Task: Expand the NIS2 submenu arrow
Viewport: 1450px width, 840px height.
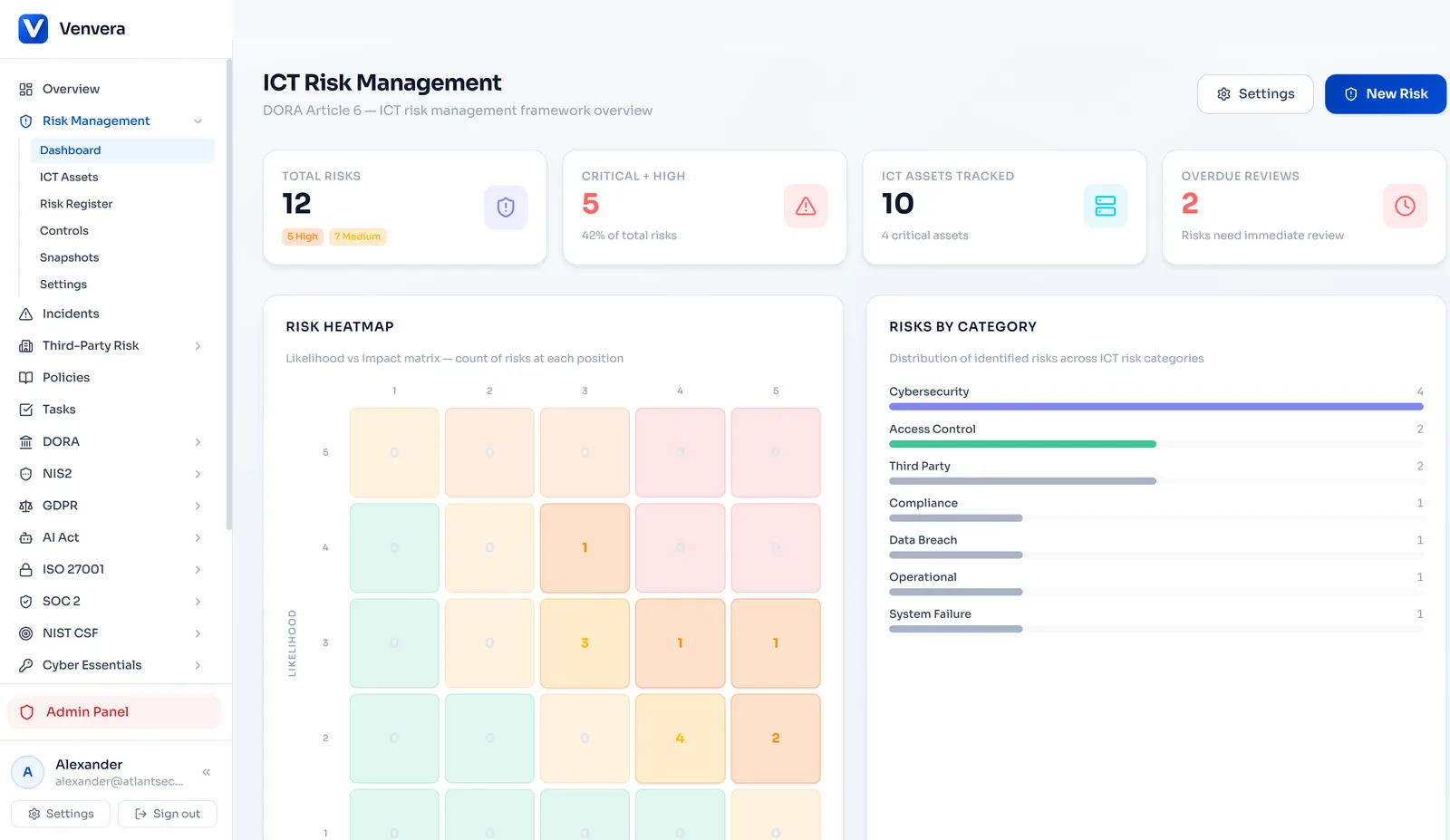Action: tap(198, 473)
